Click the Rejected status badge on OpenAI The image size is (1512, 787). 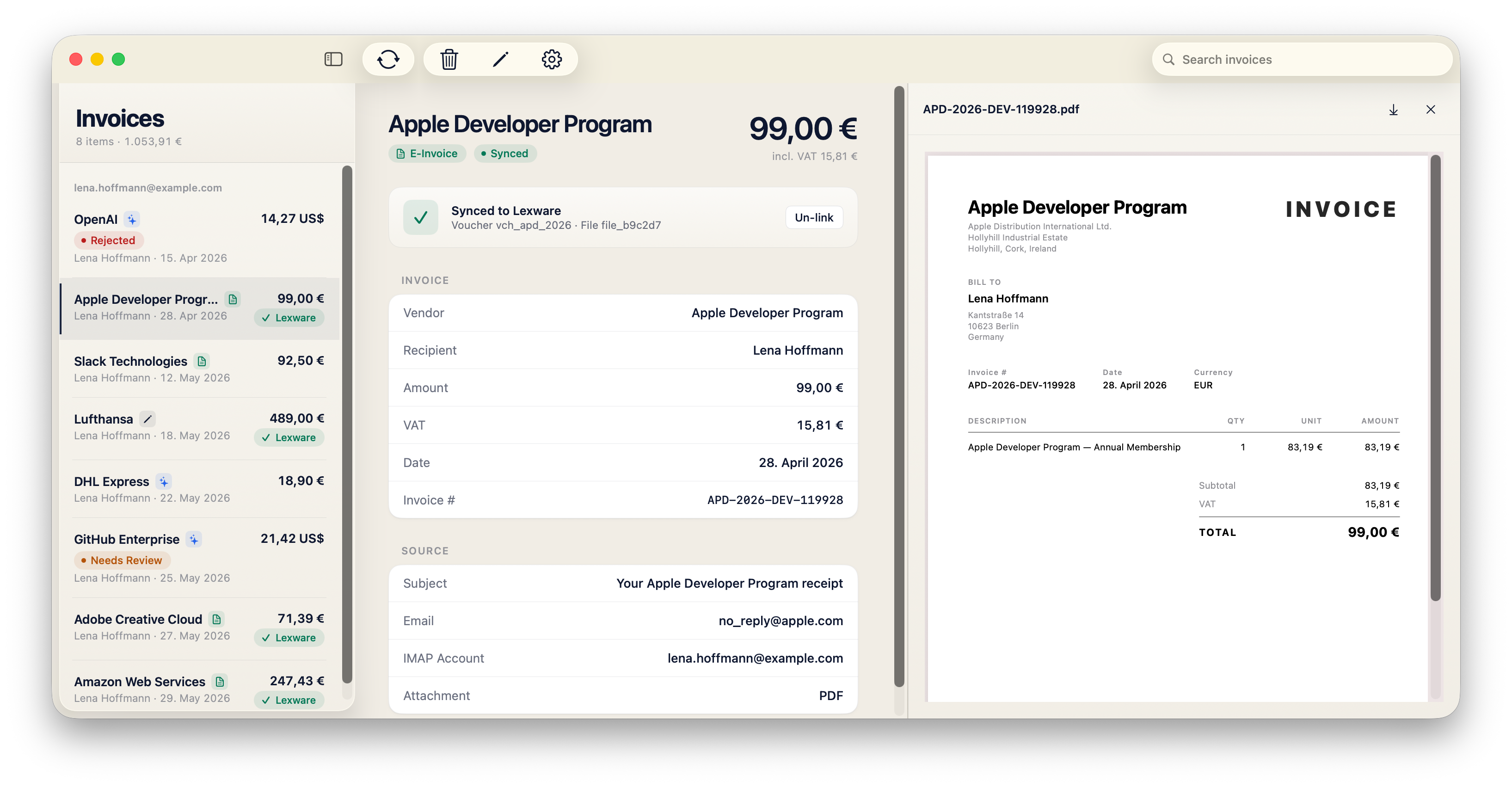[x=109, y=240]
